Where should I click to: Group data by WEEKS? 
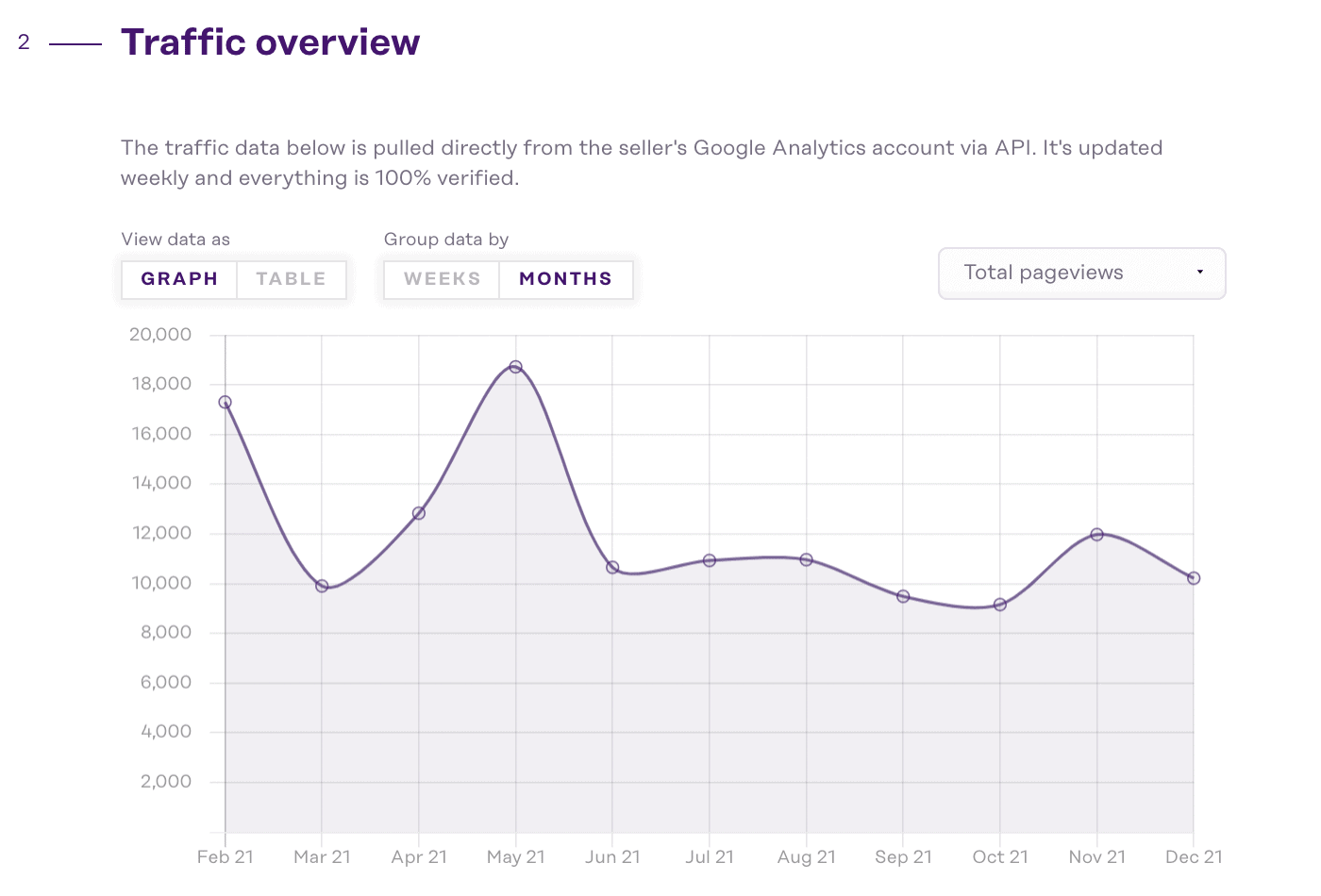pos(443,278)
